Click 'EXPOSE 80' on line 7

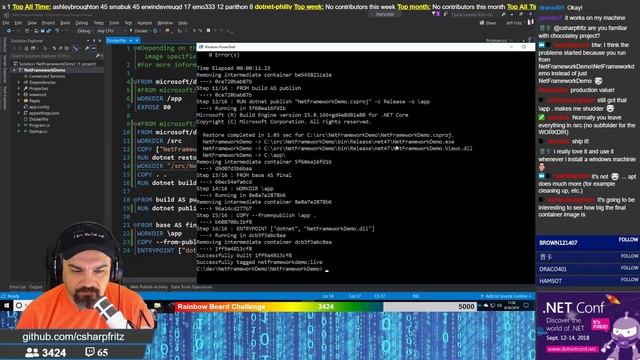pyautogui.click(x=154, y=107)
